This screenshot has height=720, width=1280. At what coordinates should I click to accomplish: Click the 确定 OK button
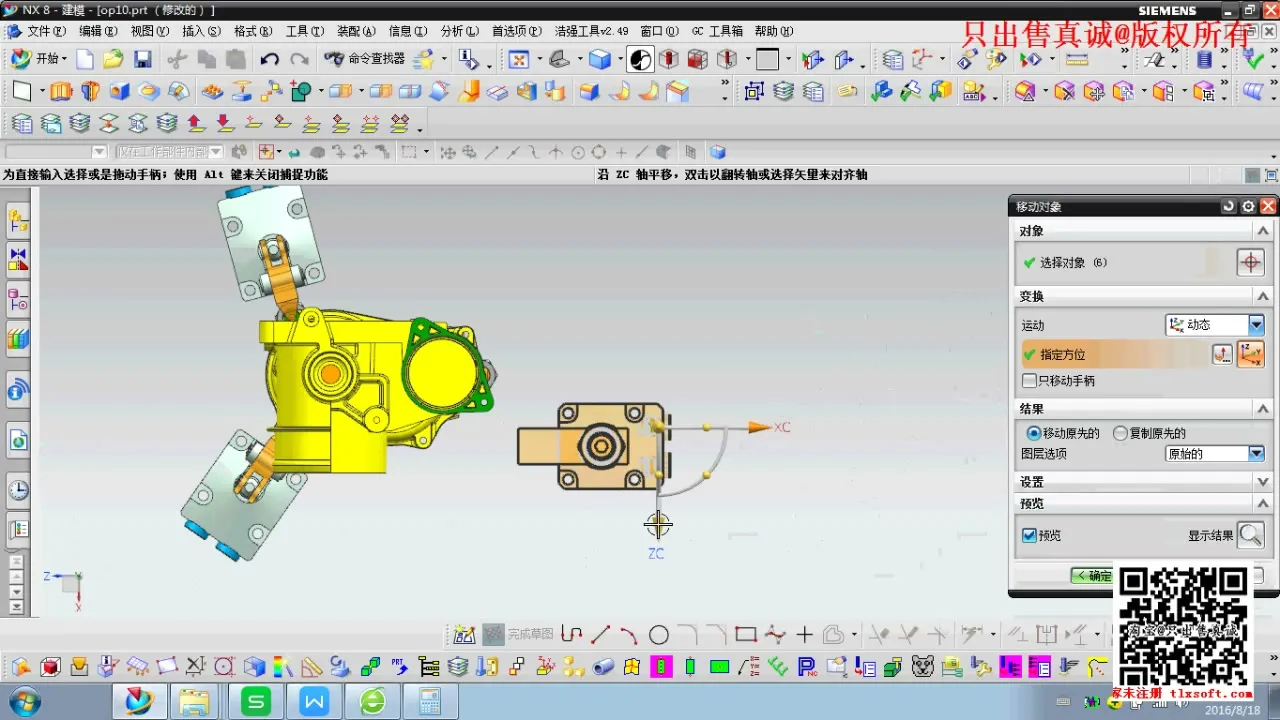click(1092, 576)
